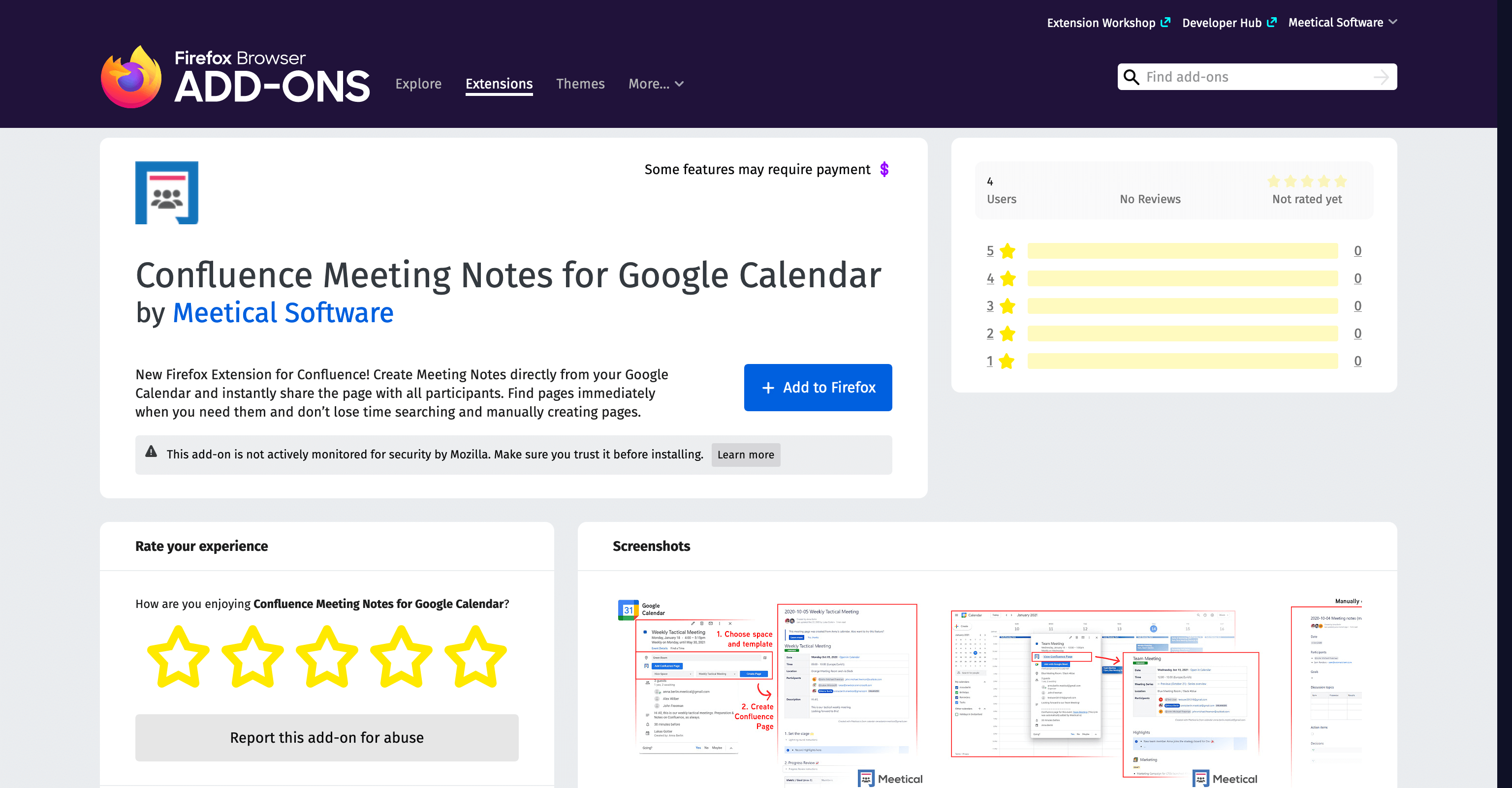Click the warning triangle icon
Screen dimensions: 1512x788
(x=151, y=451)
